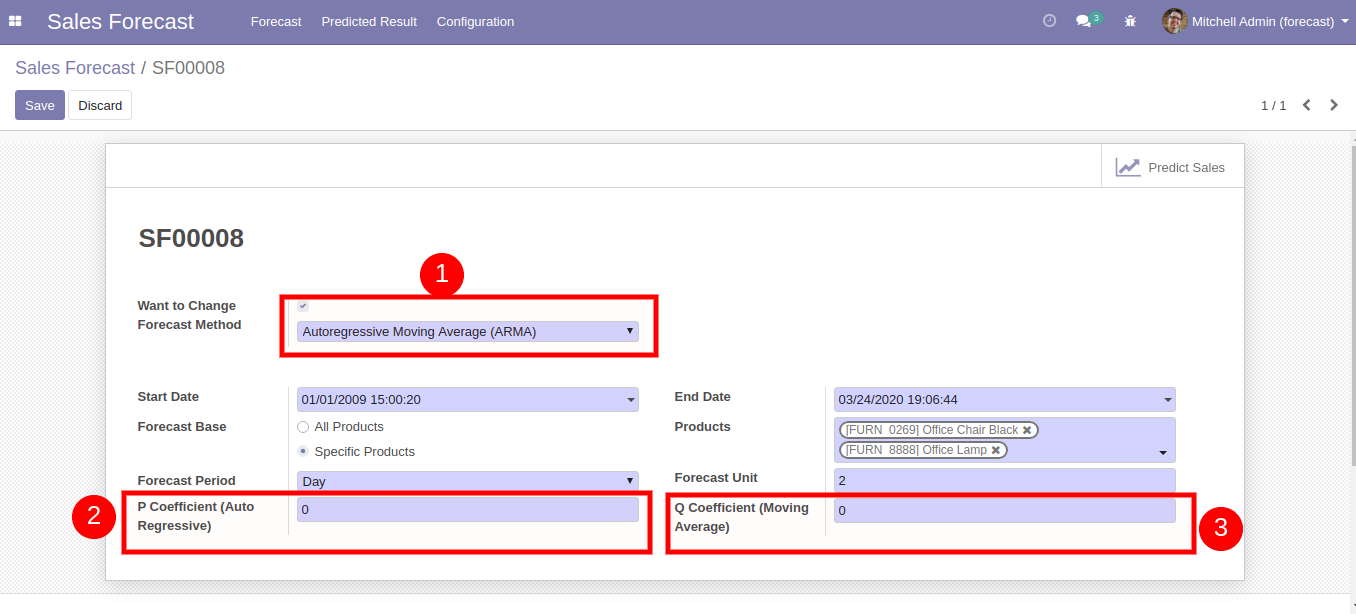Remove Office Chair Black product tag
The image size is (1356, 614).
coord(1027,430)
